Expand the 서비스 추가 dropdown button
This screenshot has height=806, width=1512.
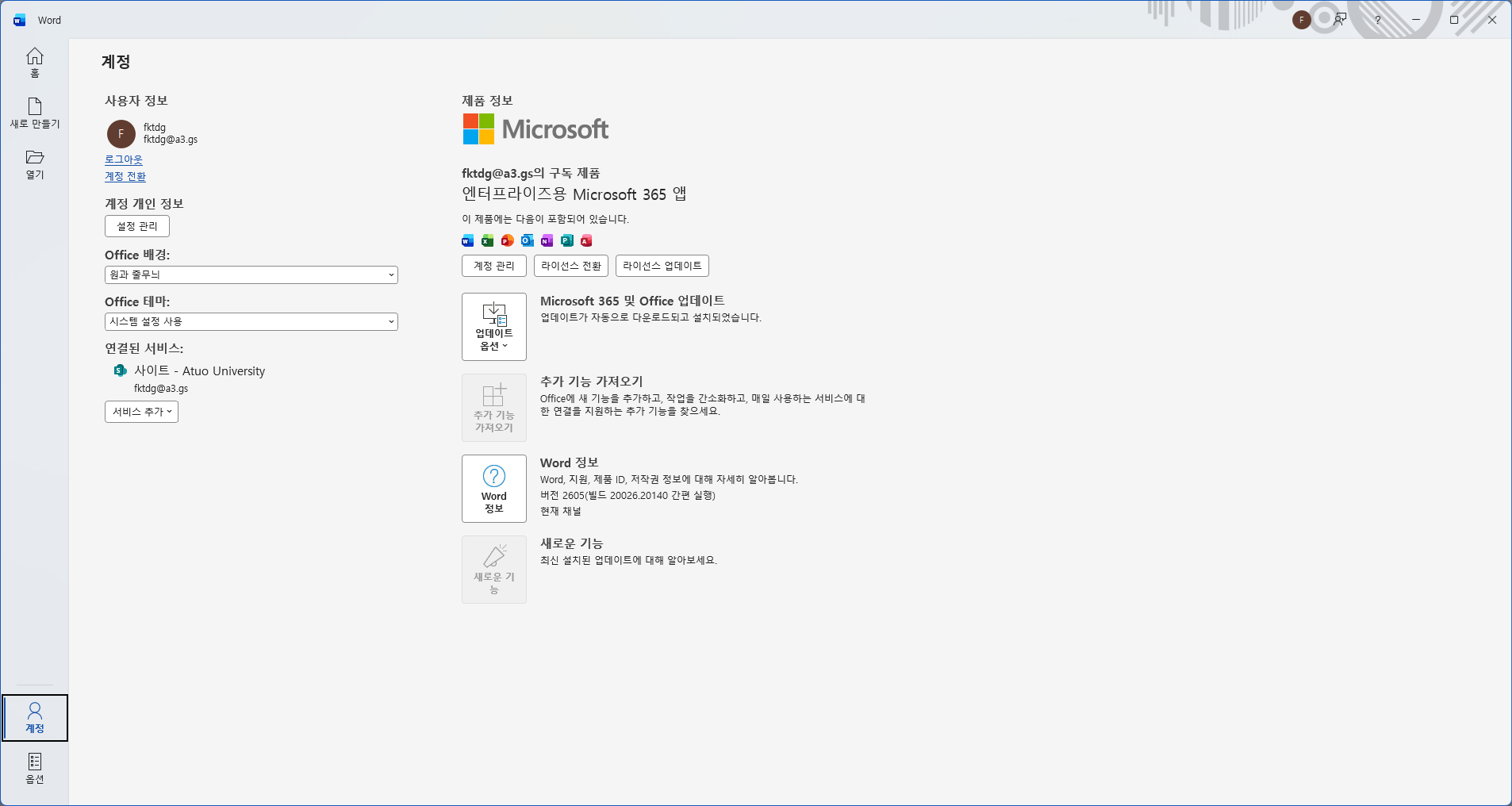(141, 412)
